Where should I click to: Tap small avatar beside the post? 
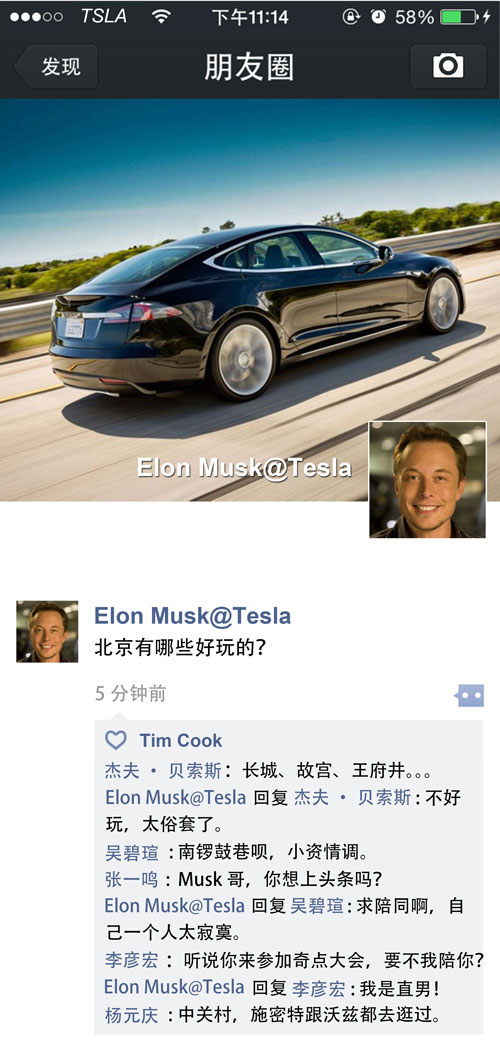point(47,631)
